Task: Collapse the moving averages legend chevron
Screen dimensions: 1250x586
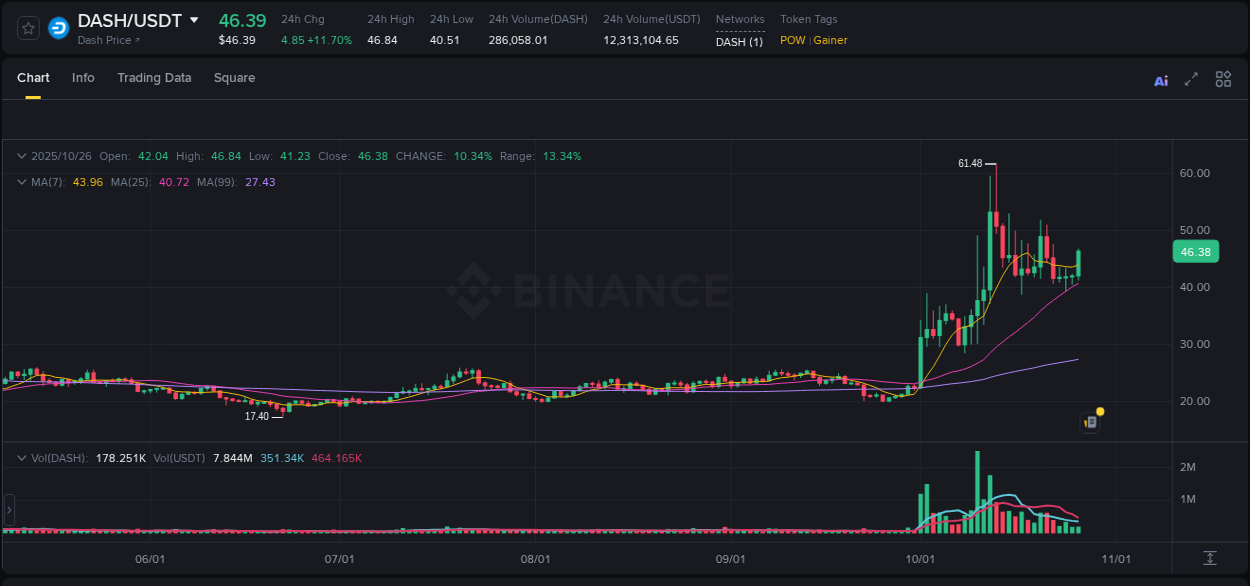Action: click(x=21, y=182)
